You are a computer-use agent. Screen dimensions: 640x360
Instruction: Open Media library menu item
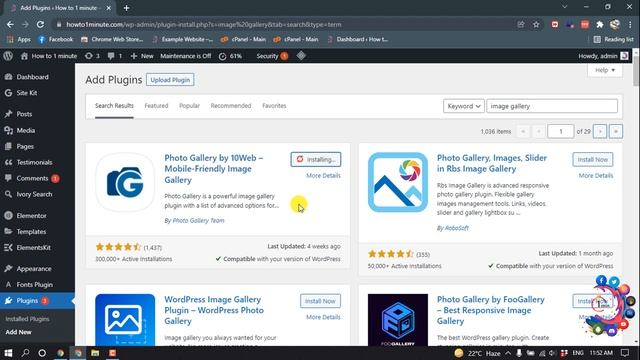(x=25, y=130)
